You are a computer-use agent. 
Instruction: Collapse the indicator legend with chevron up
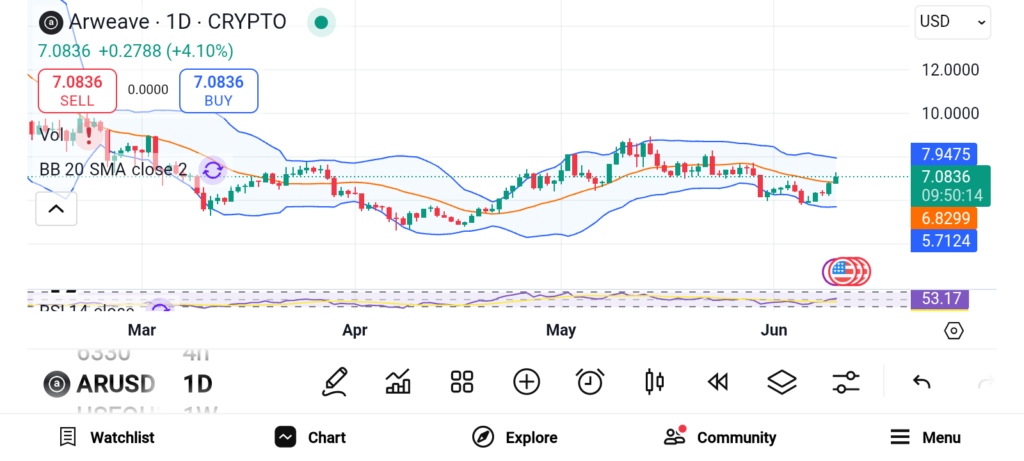pos(56,209)
